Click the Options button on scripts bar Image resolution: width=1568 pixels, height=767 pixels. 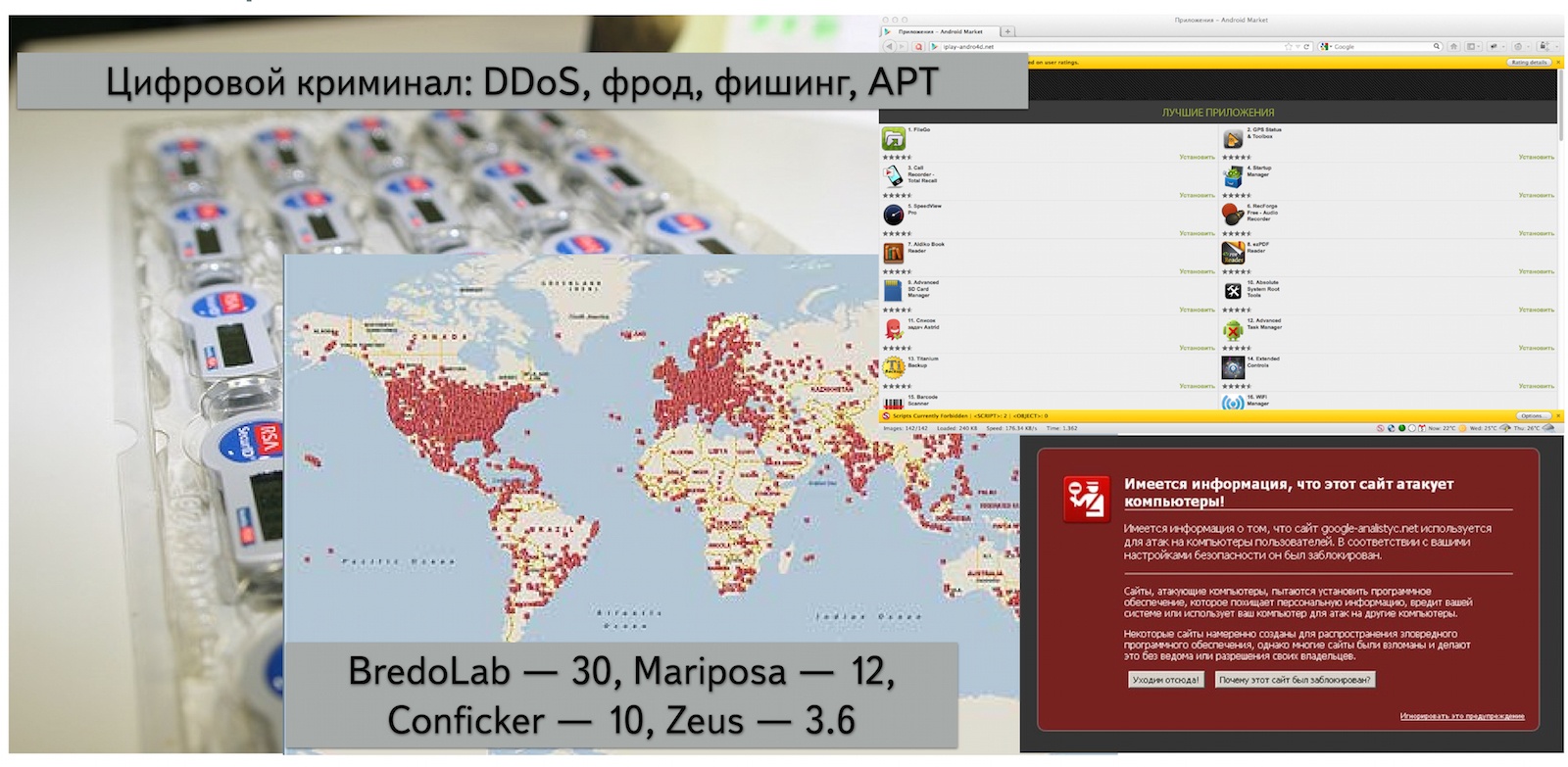pos(1533,415)
